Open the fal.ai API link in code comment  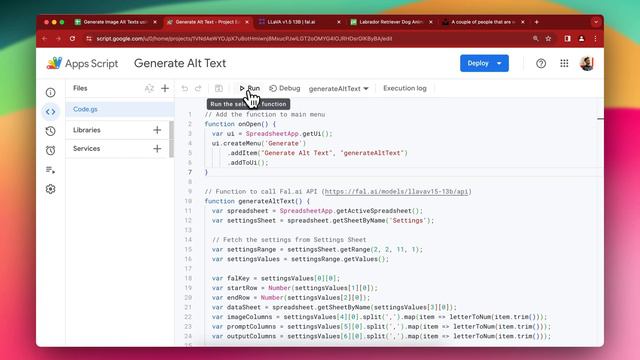point(396,191)
